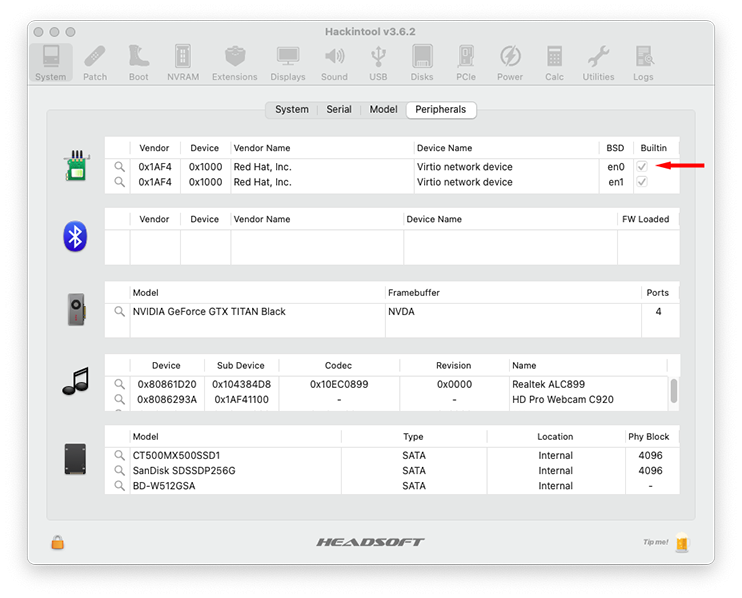The width and height of the screenshot is (742, 598).
Task: Click magnifier for CT500MX500SSD1 disk
Action: [120, 455]
